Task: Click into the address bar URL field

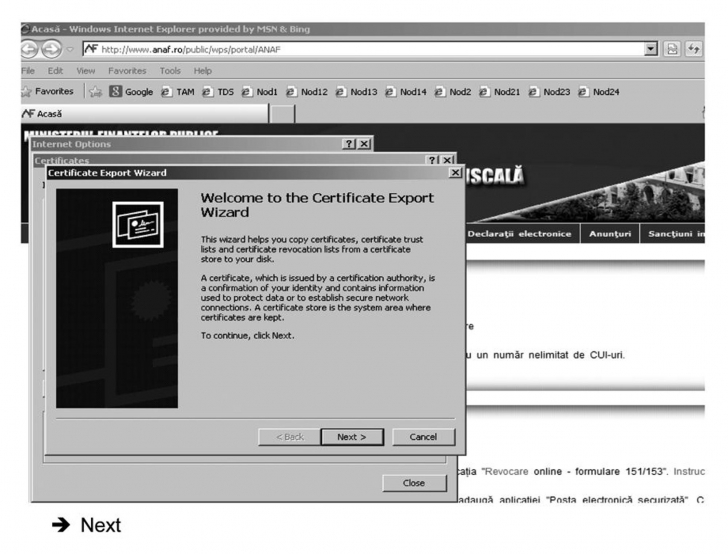Action: click(x=350, y=49)
